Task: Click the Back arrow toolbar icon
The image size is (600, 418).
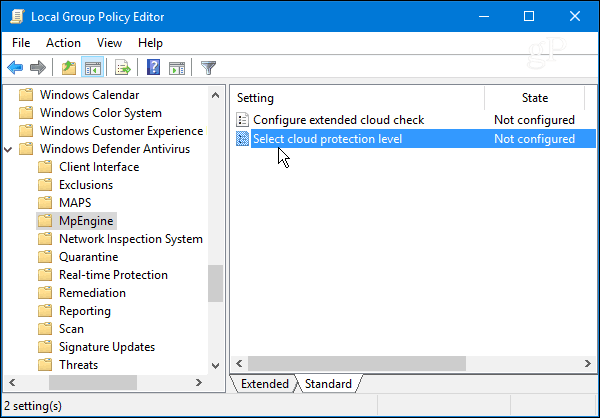Action: [x=15, y=68]
